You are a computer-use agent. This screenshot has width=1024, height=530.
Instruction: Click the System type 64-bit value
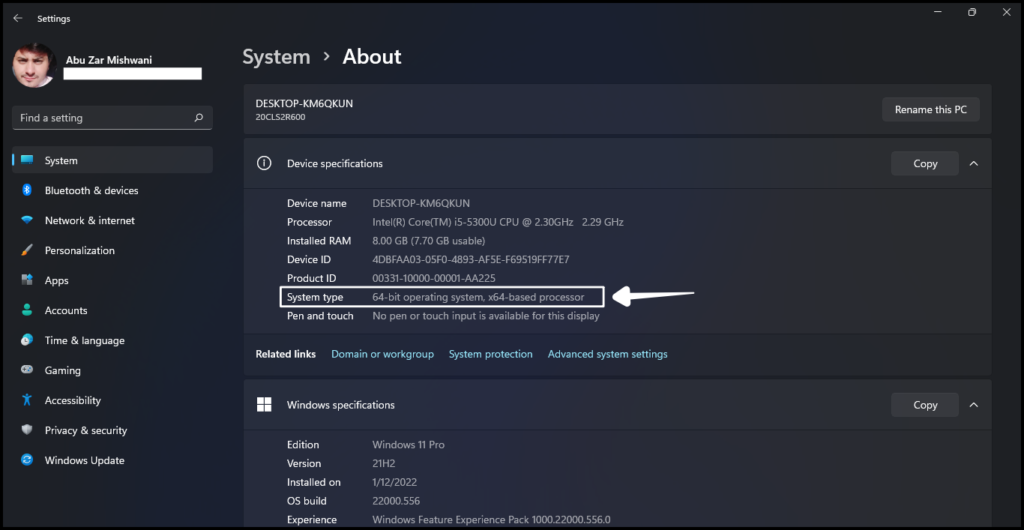478,297
